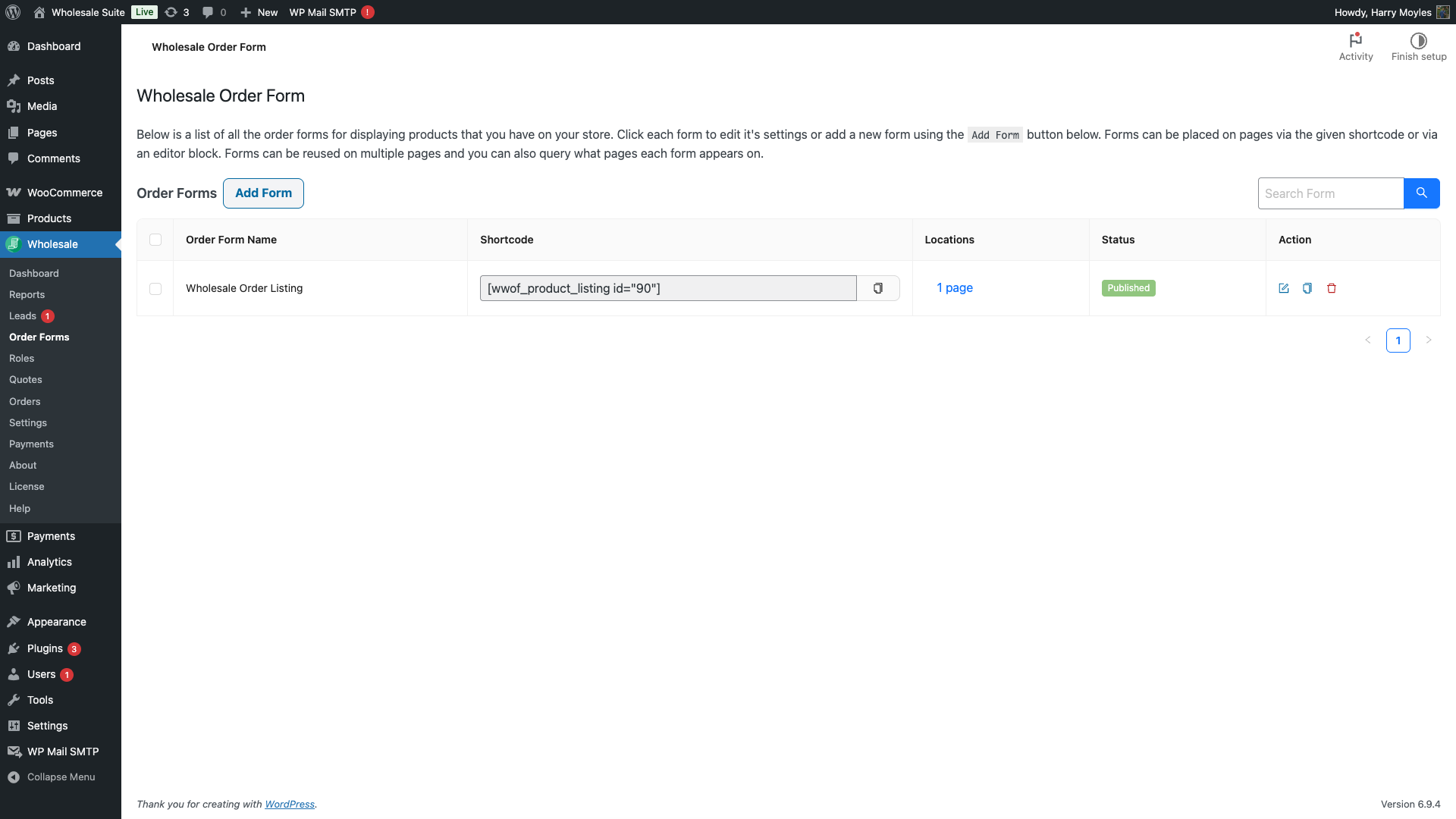Click the Add Form button
This screenshot has width=1456, height=819.
pyautogui.click(x=263, y=193)
